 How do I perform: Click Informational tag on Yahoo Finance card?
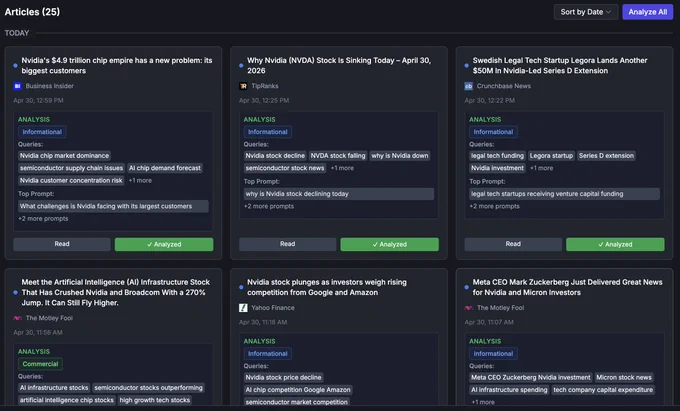tap(268, 354)
